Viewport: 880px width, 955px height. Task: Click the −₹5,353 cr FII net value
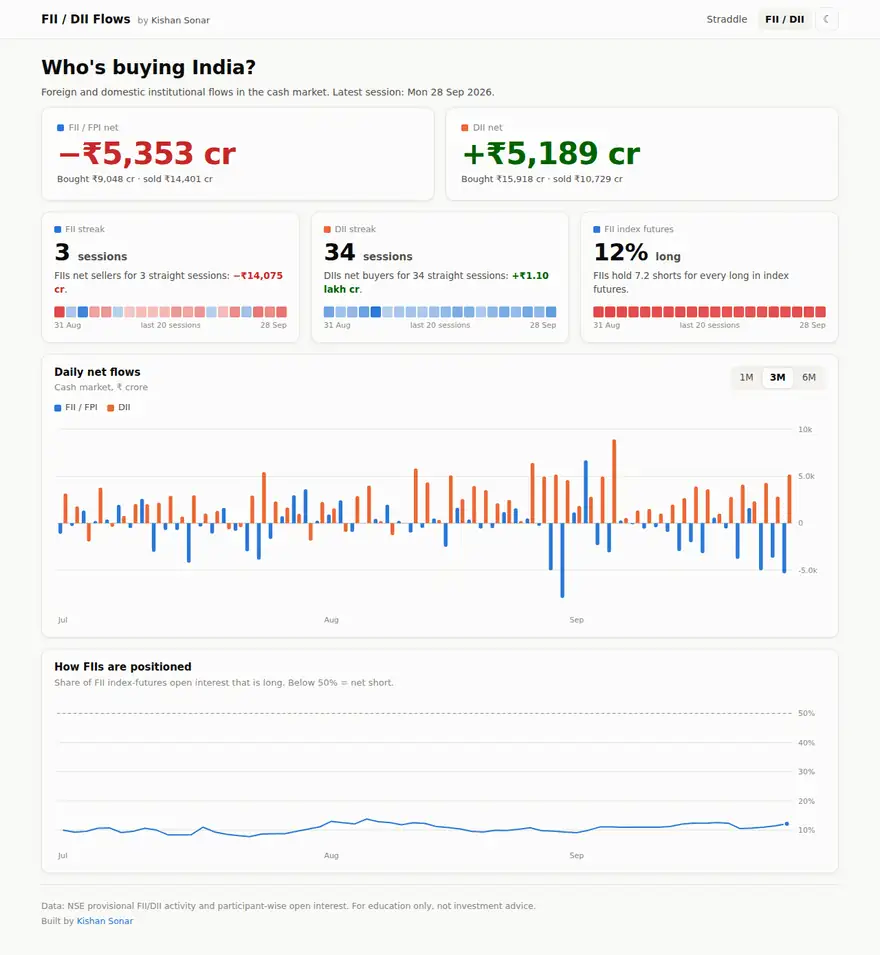pos(147,153)
